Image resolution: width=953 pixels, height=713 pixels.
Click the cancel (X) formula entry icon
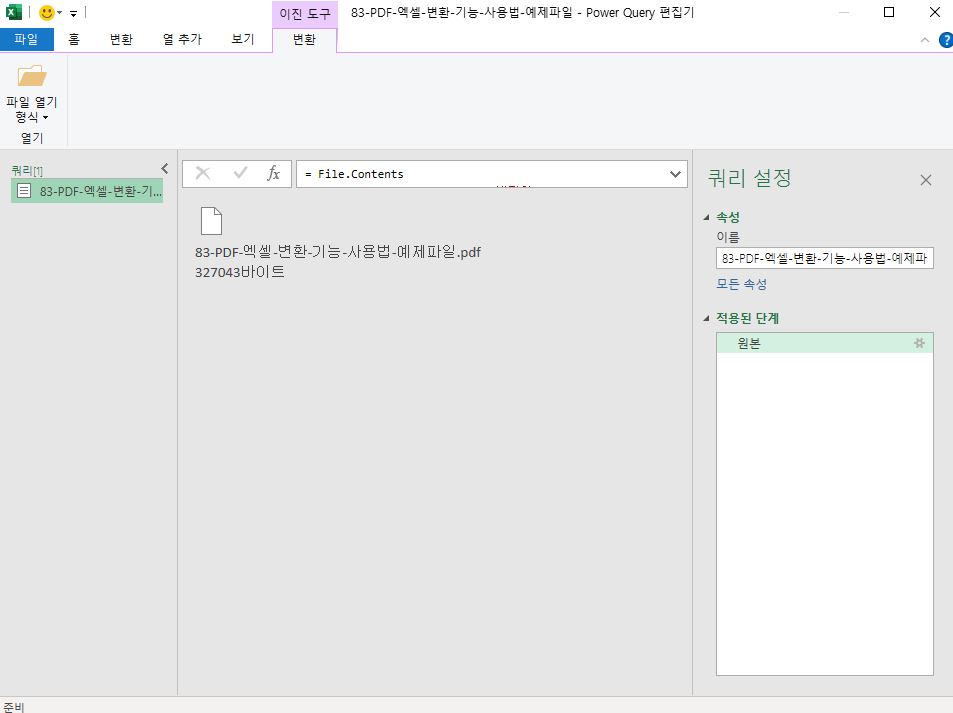tap(203, 173)
